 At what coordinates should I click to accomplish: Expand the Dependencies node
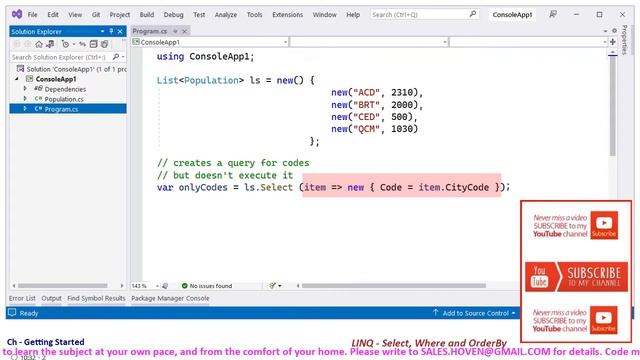tap(25, 89)
